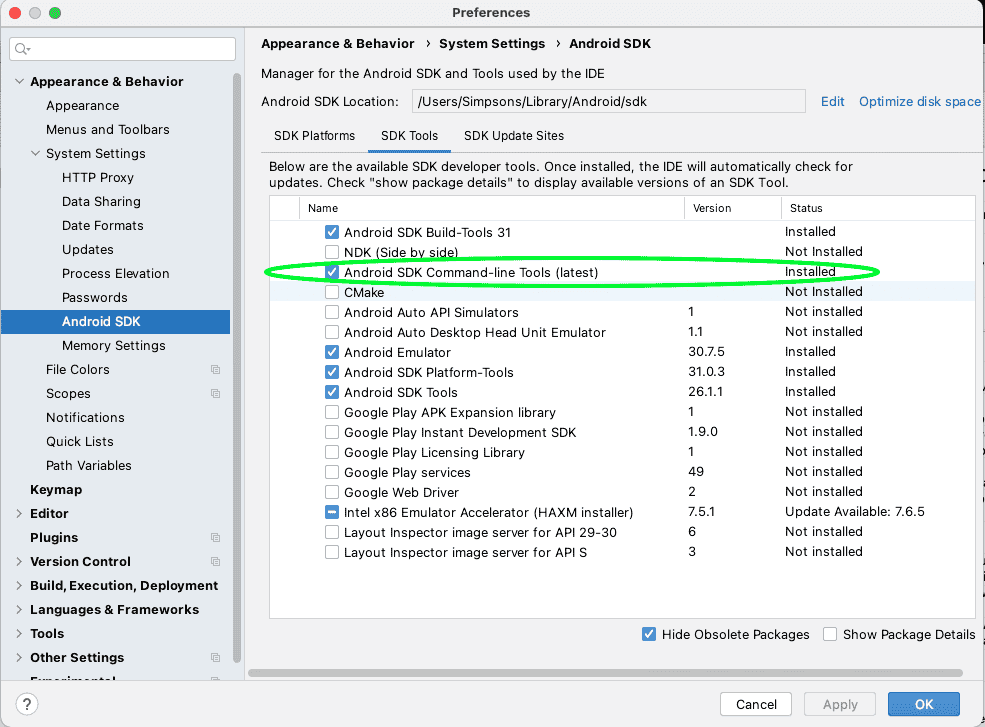
Task: Open the SDK Update Sites tab
Action: tap(514, 136)
